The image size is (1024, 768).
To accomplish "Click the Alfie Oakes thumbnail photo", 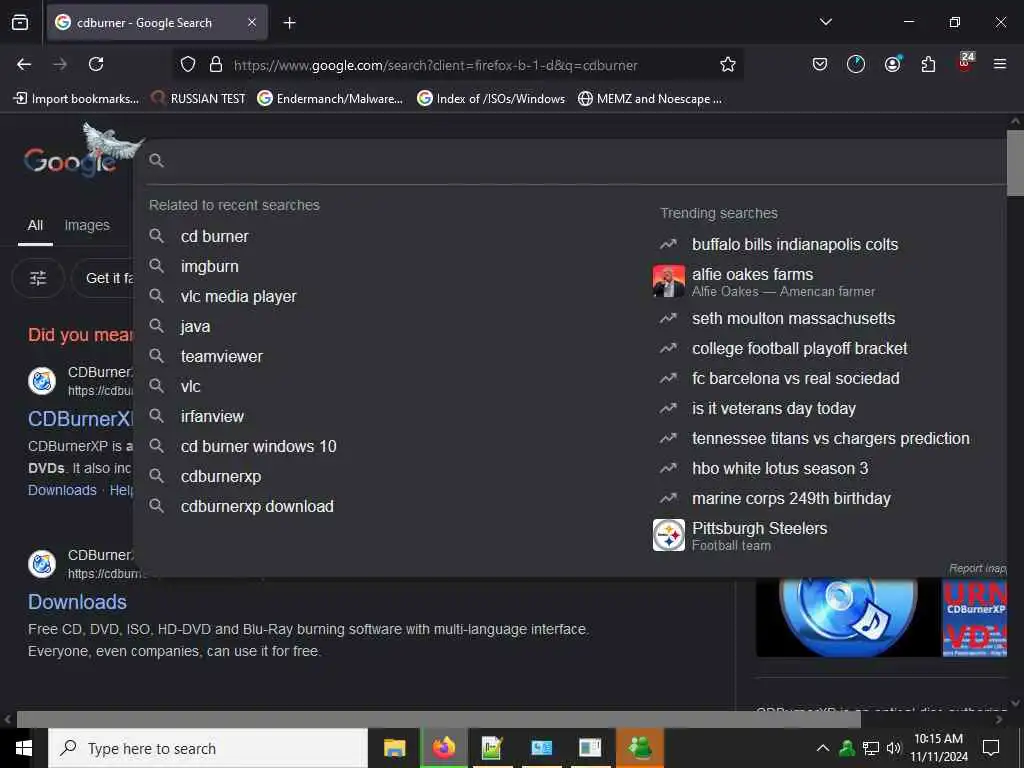I will (669, 281).
